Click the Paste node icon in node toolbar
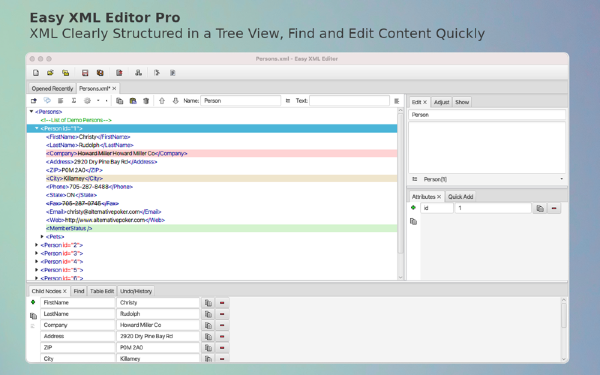600x375 pixels. tap(133, 101)
